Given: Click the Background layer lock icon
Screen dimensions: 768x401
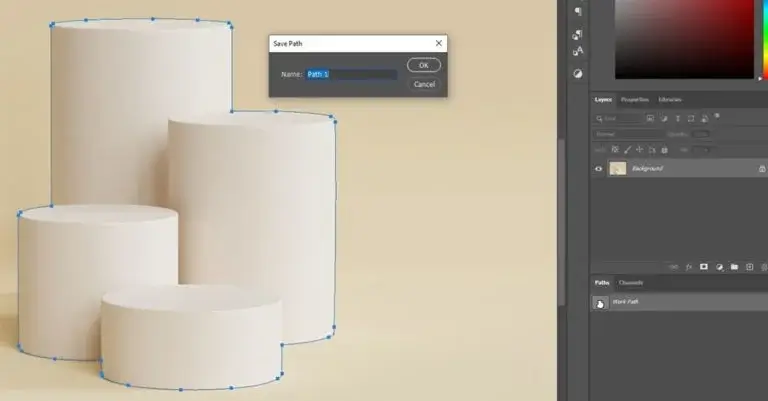Looking at the screenshot, I should pyautogui.click(x=762, y=168).
